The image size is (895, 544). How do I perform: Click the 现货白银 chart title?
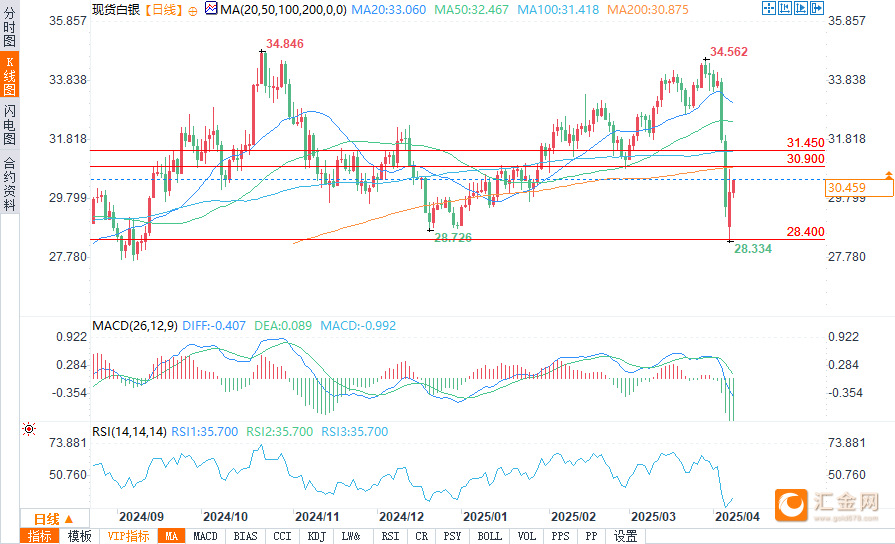point(116,10)
